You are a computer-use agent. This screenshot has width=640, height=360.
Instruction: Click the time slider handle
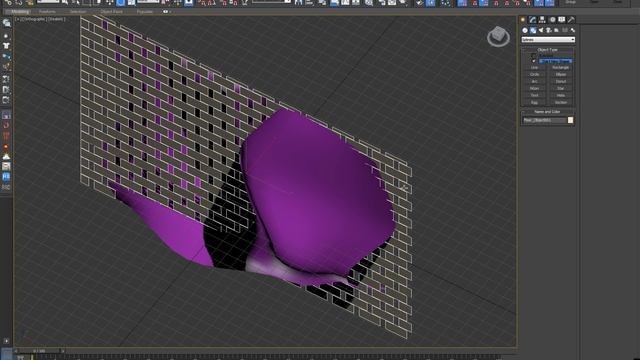point(40,351)
